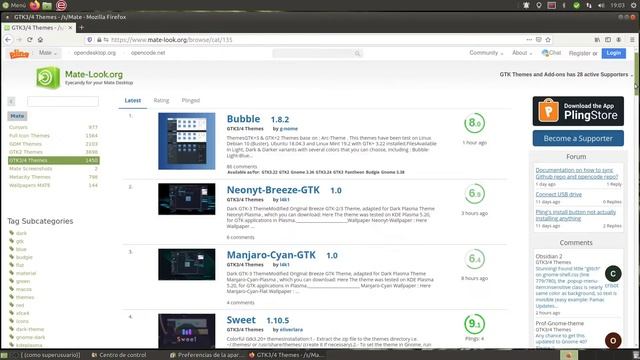The image size is (640, 360).
Task: Open opendesktop.org link
Action: (x=95, y=53)
